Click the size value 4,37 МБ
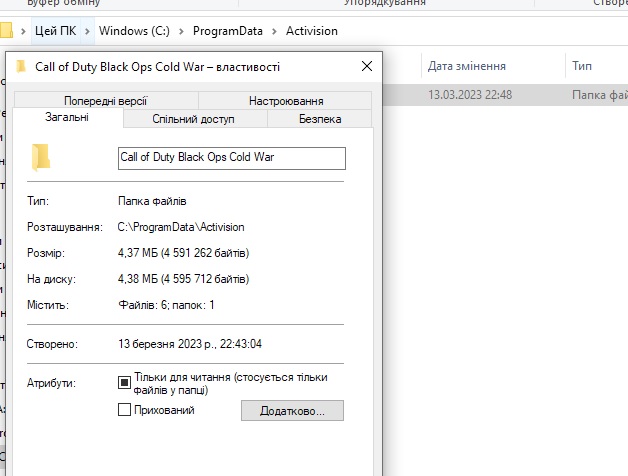This screenshot has height=476, width=628. tap(183, 253)
